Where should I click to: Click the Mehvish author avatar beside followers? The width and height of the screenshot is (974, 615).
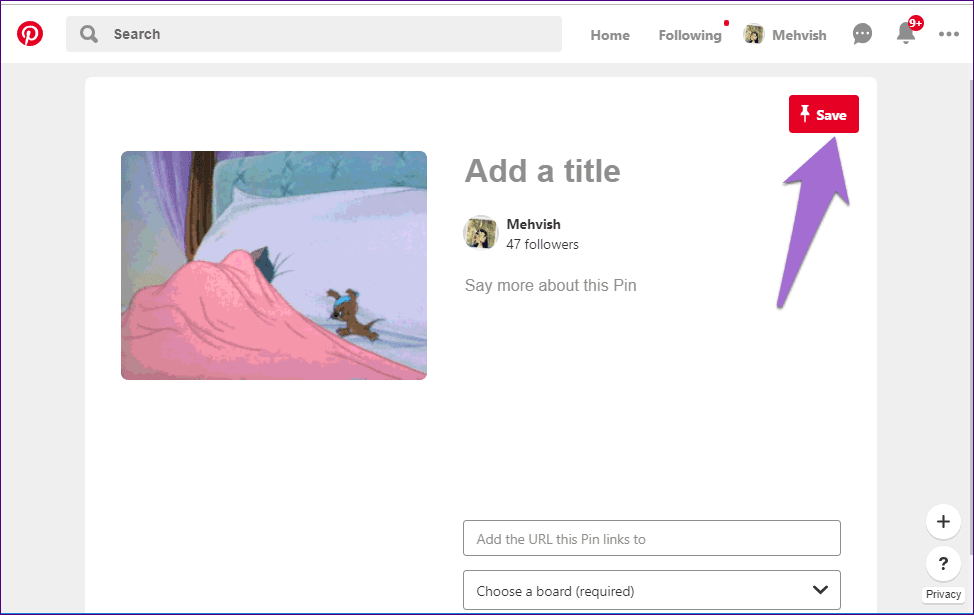481,233
